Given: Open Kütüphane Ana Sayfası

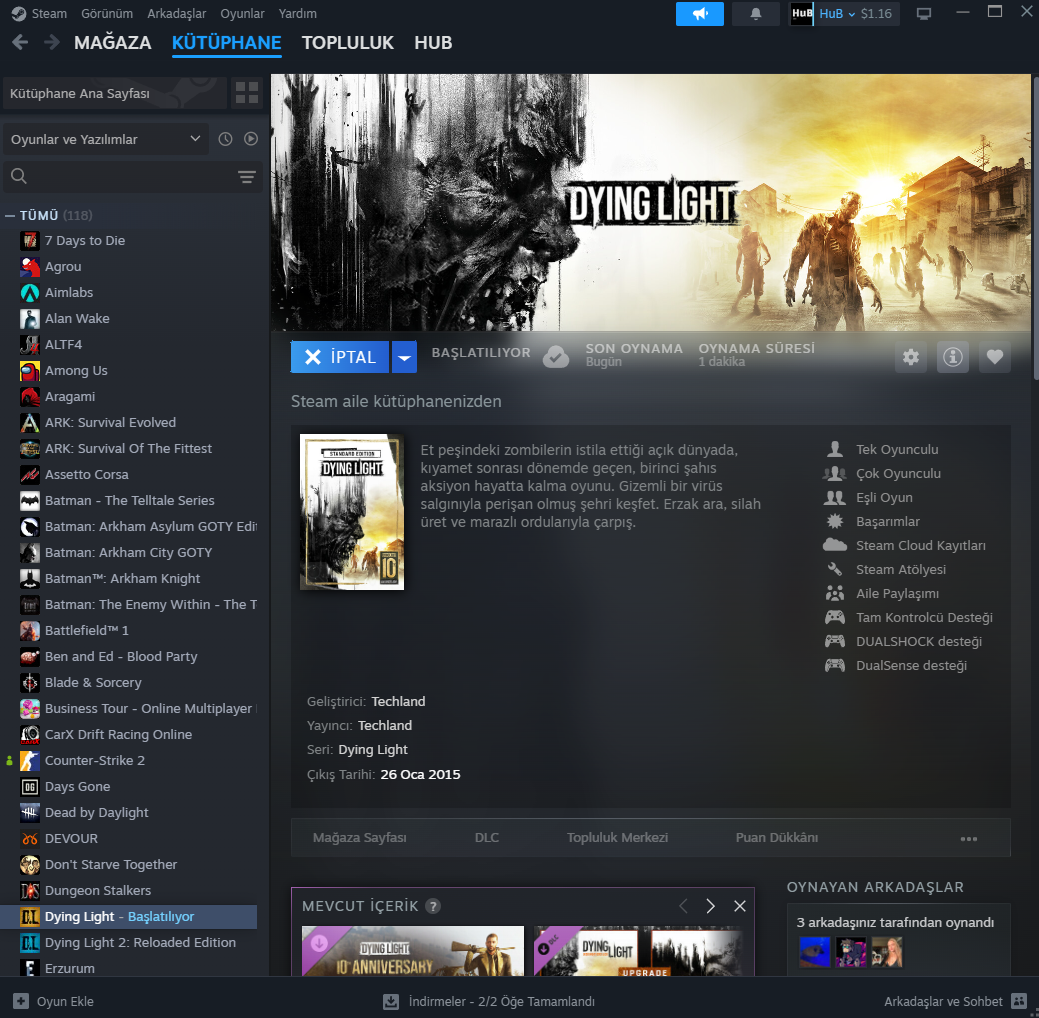Looking at the screenshot, I should (115, 93).
